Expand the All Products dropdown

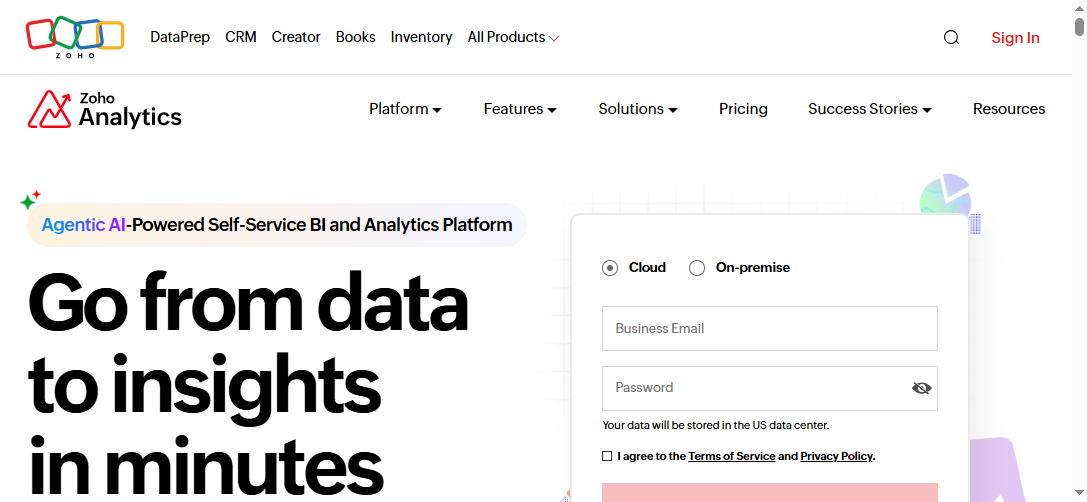pos(513,37)
